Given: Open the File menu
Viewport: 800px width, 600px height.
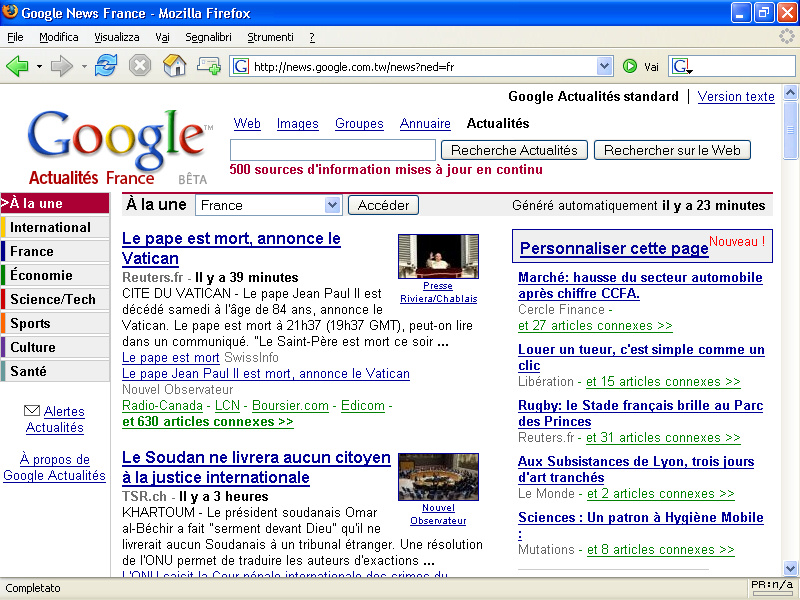Looking at the screenshot, I should tap(15, 37).
